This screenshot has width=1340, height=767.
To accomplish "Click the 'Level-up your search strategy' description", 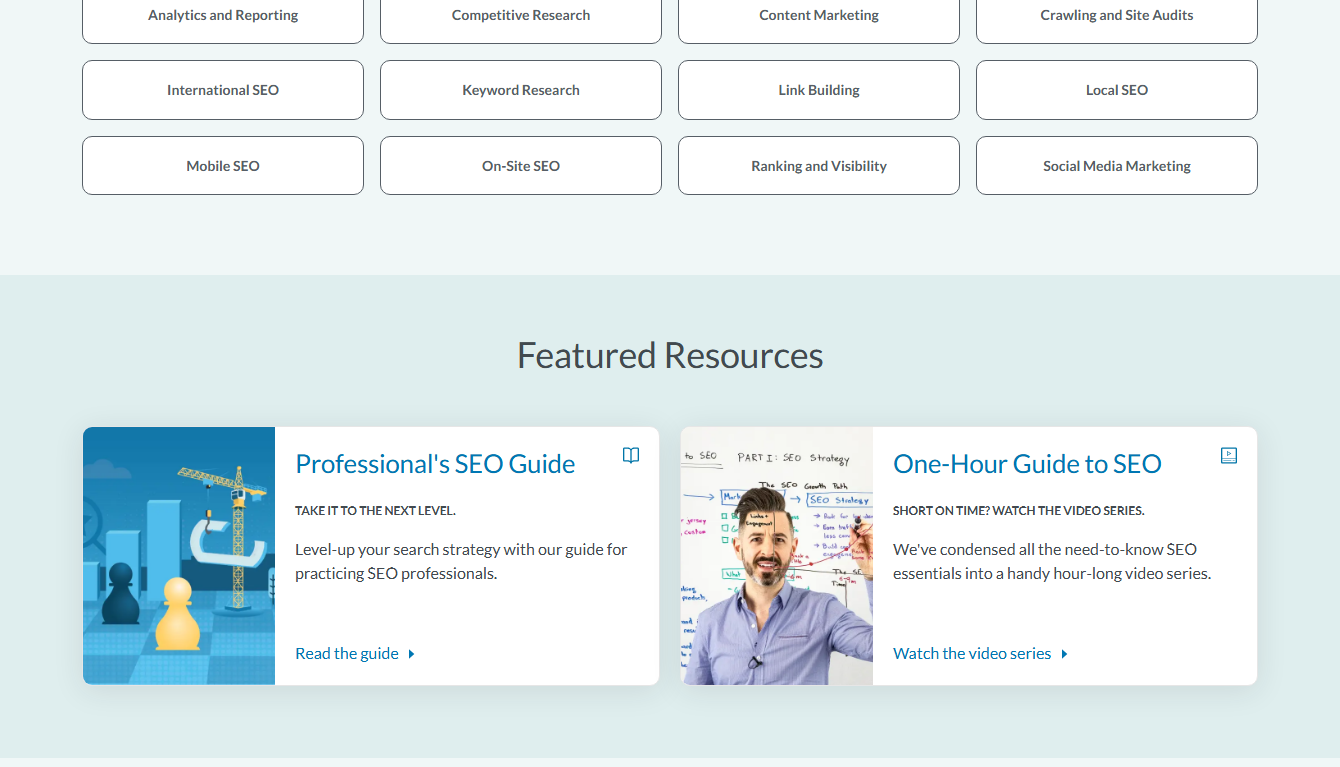I will tap(461, 561).
